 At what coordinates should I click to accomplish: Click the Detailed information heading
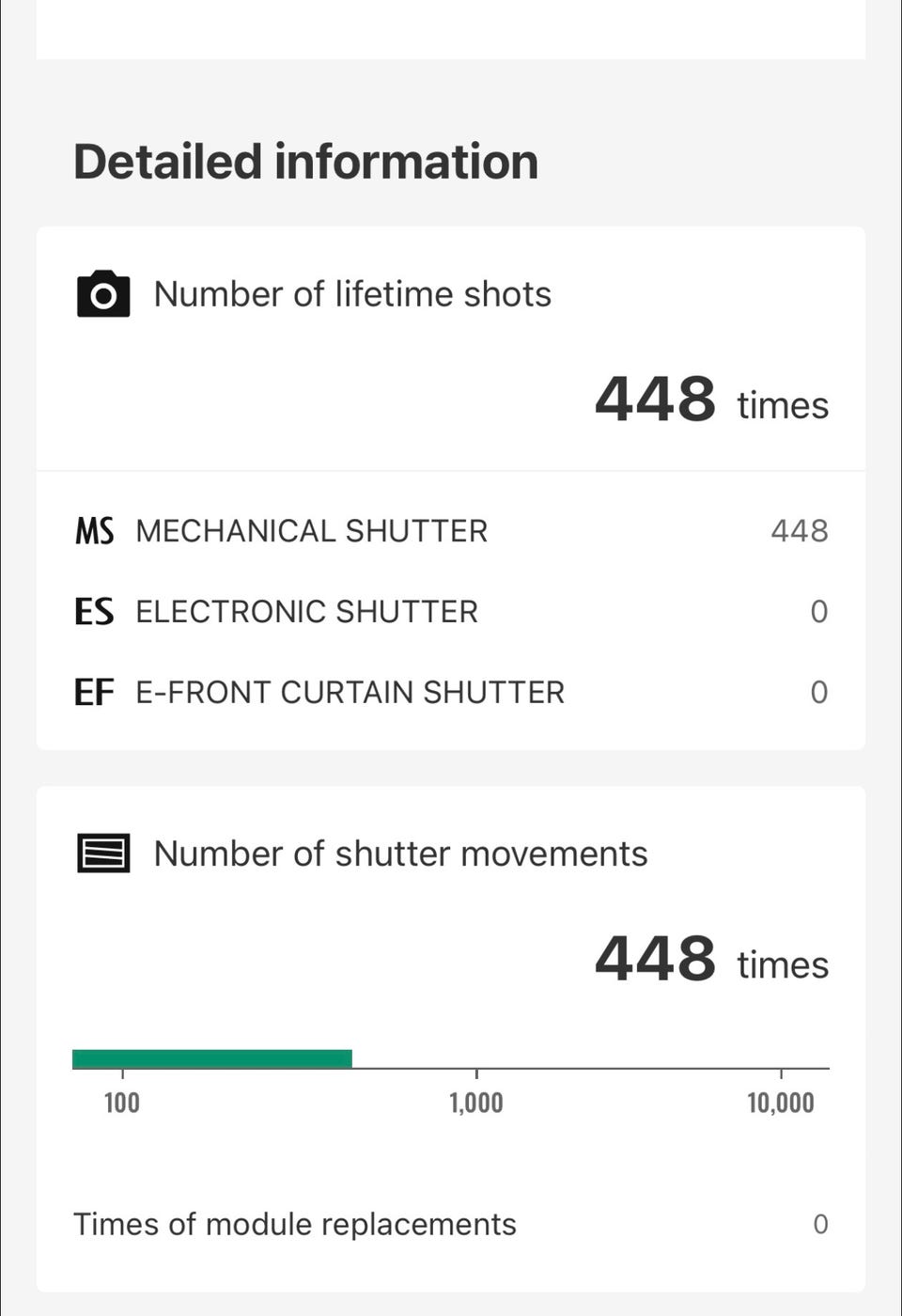(x=306, y=162)
